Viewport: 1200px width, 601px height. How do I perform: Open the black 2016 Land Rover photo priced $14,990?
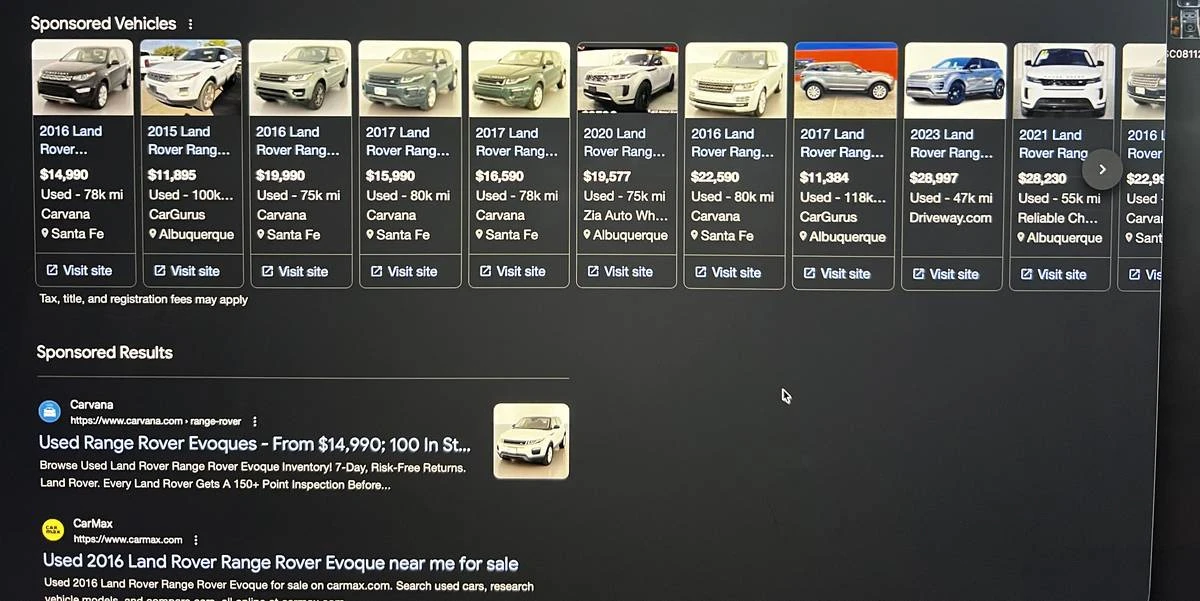click(x=83, y=78)
